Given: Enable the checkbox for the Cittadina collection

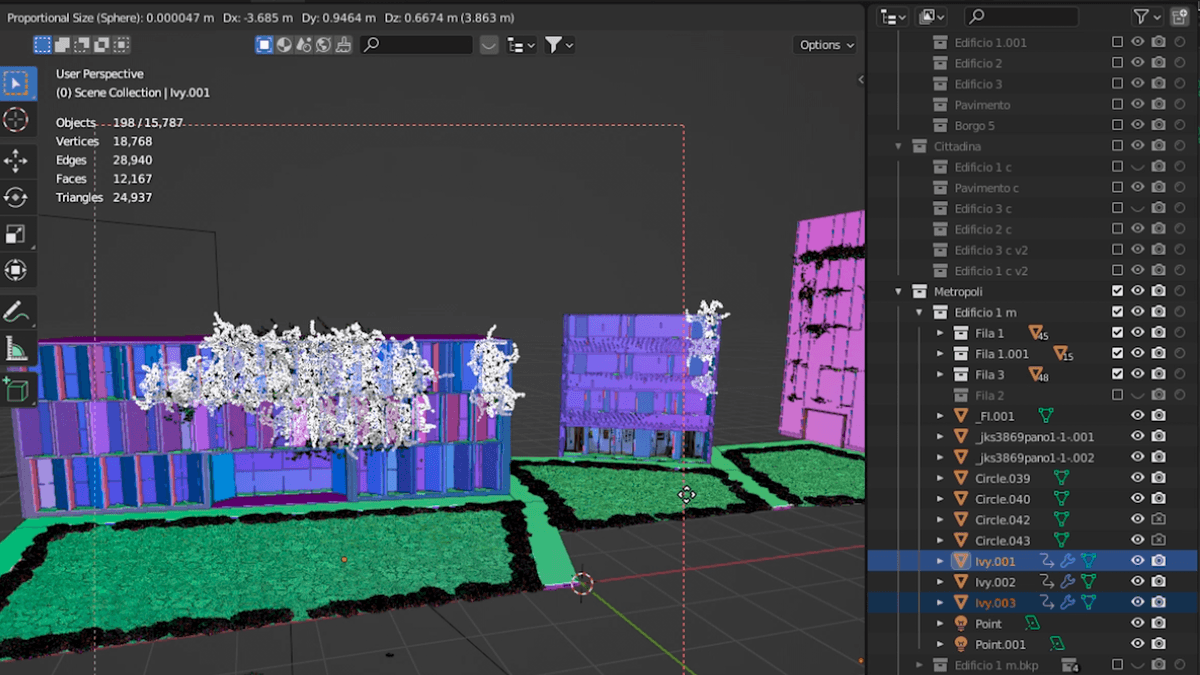Looking at the screenshot, I should 1117,145.
